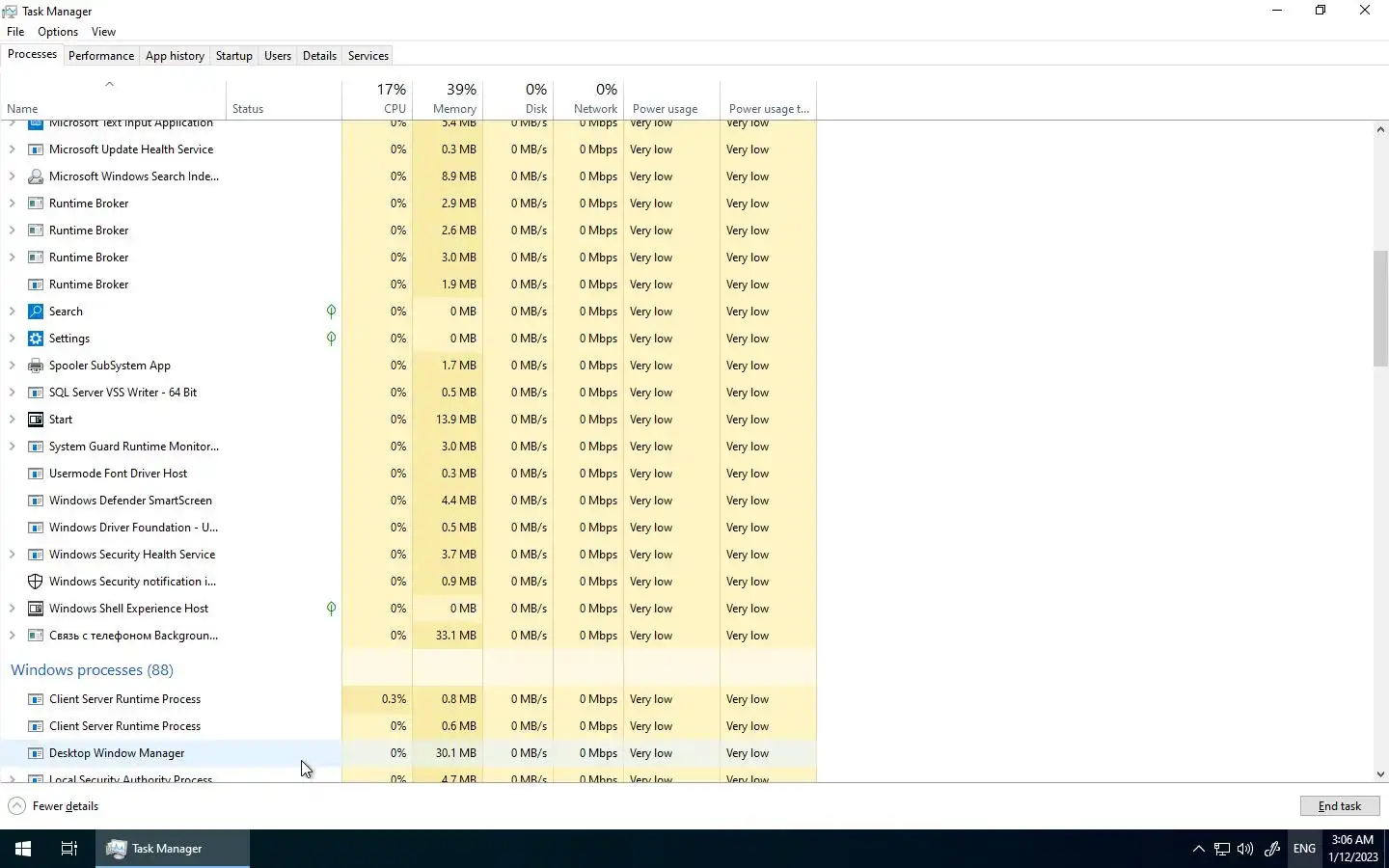The width and height of the screenshot is (1389, 868).
Task: Click the Start process icon
Action: coord(36,420)
